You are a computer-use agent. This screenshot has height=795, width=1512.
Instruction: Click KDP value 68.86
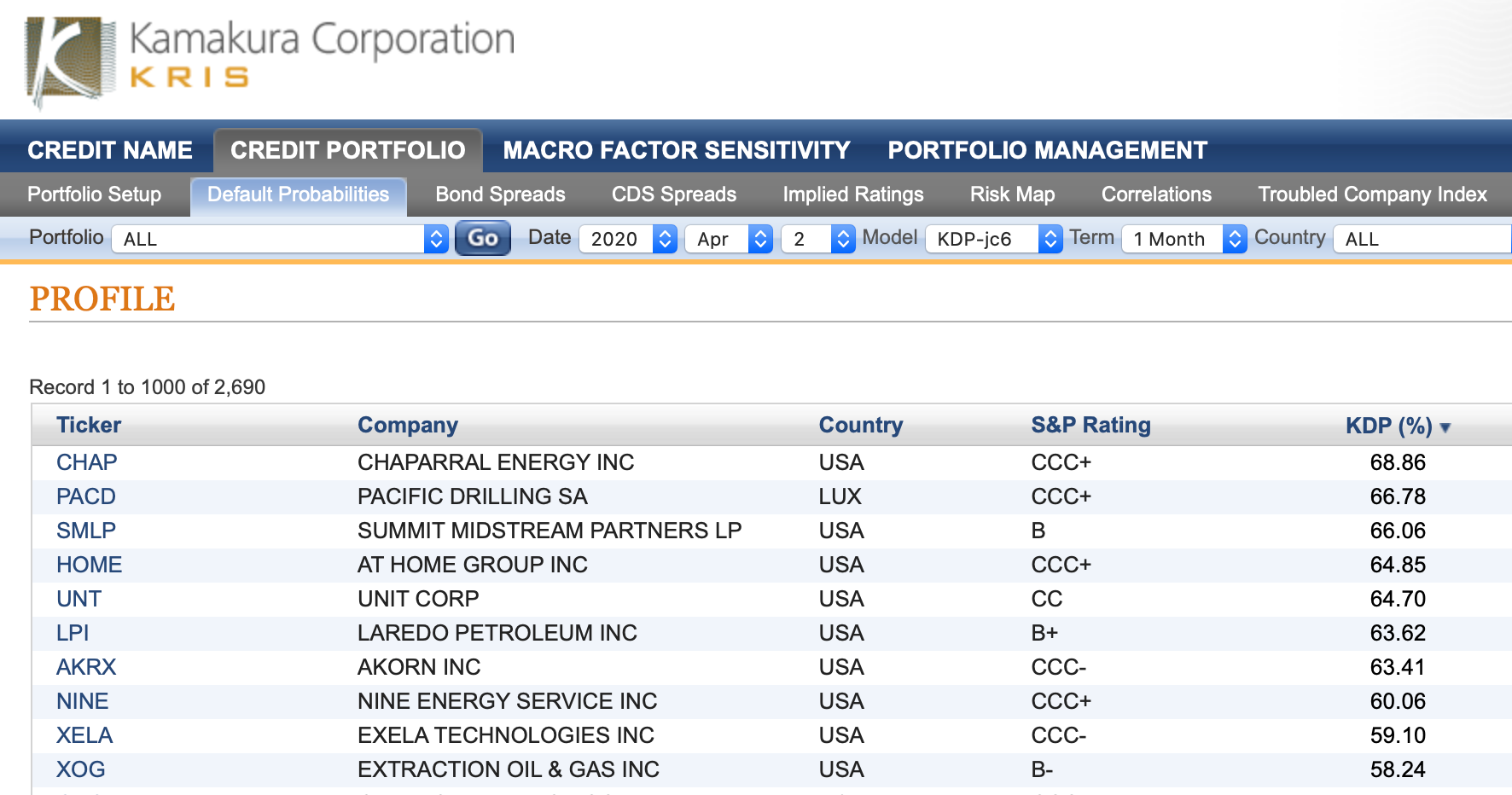click(1398, 462)
